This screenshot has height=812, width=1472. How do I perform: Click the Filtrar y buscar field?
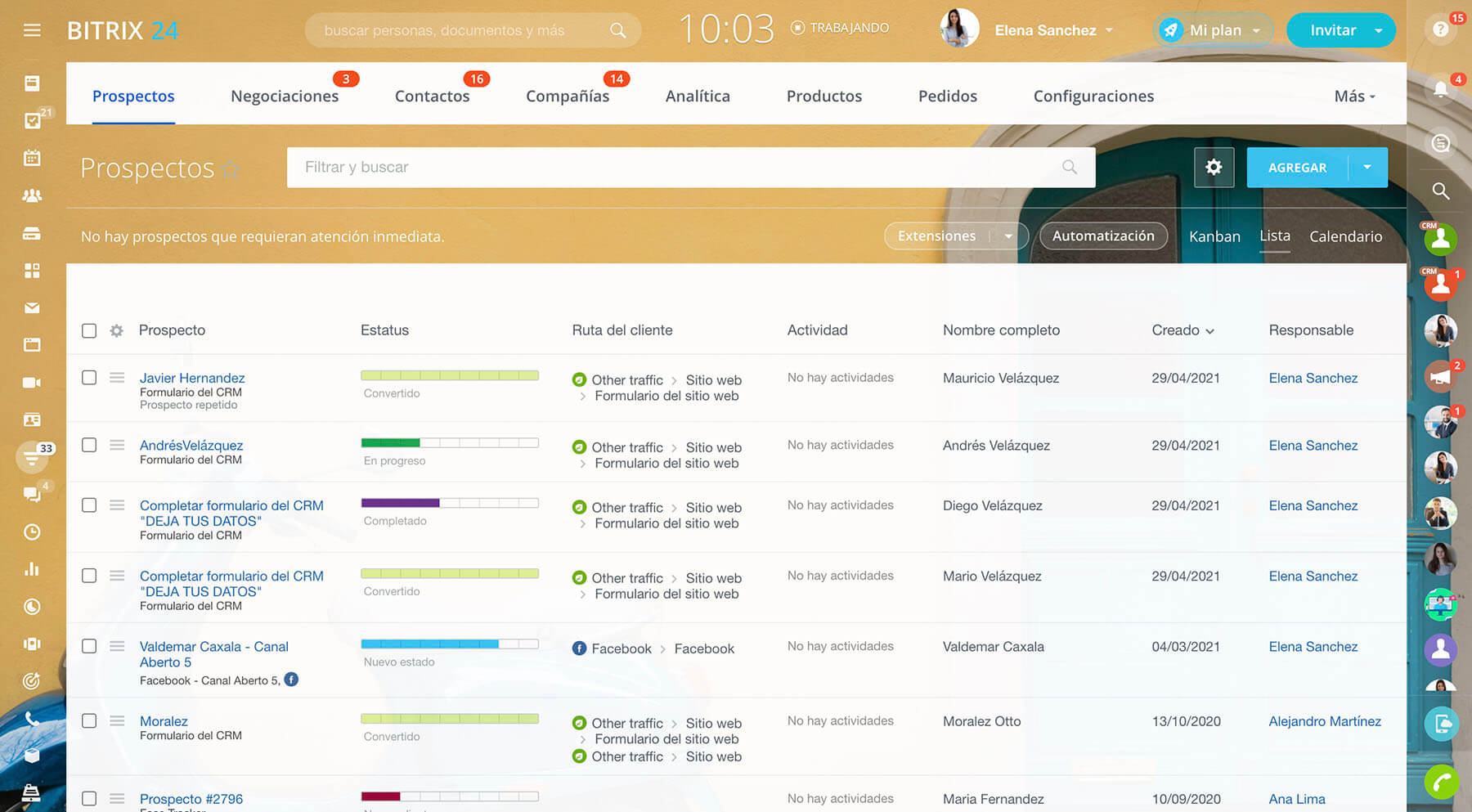click(679, 167)
